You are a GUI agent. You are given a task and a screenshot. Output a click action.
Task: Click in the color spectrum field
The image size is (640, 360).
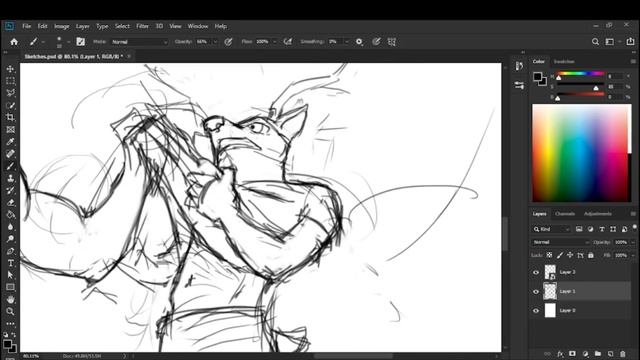pos(580,153)
